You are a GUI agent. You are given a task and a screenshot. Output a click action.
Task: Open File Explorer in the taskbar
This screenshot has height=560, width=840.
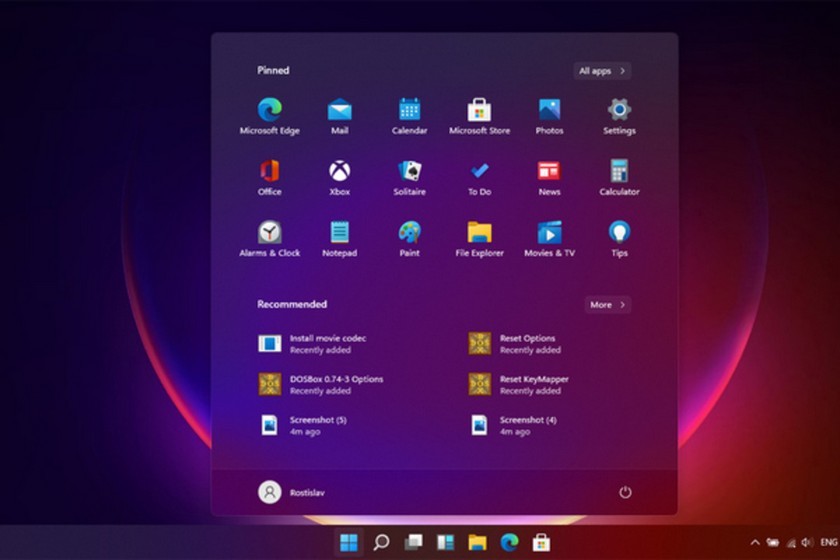point(477,542)
